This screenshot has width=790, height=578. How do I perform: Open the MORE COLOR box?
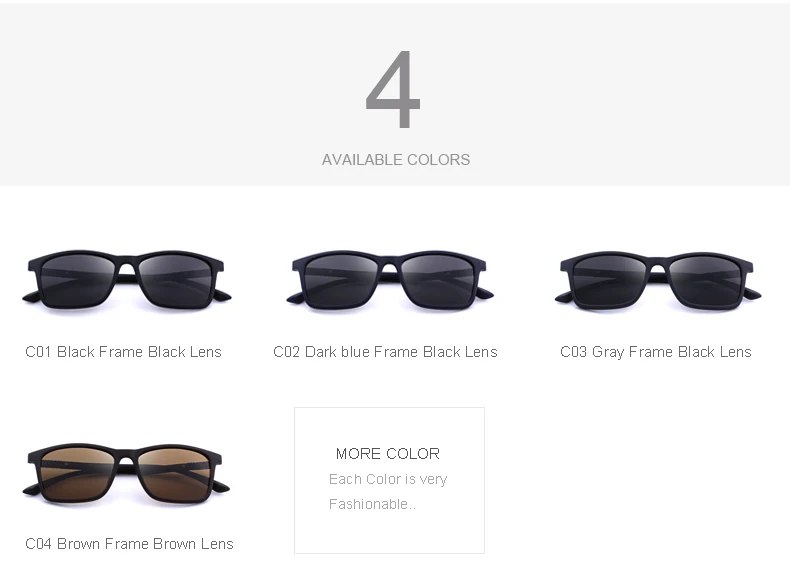389,480
